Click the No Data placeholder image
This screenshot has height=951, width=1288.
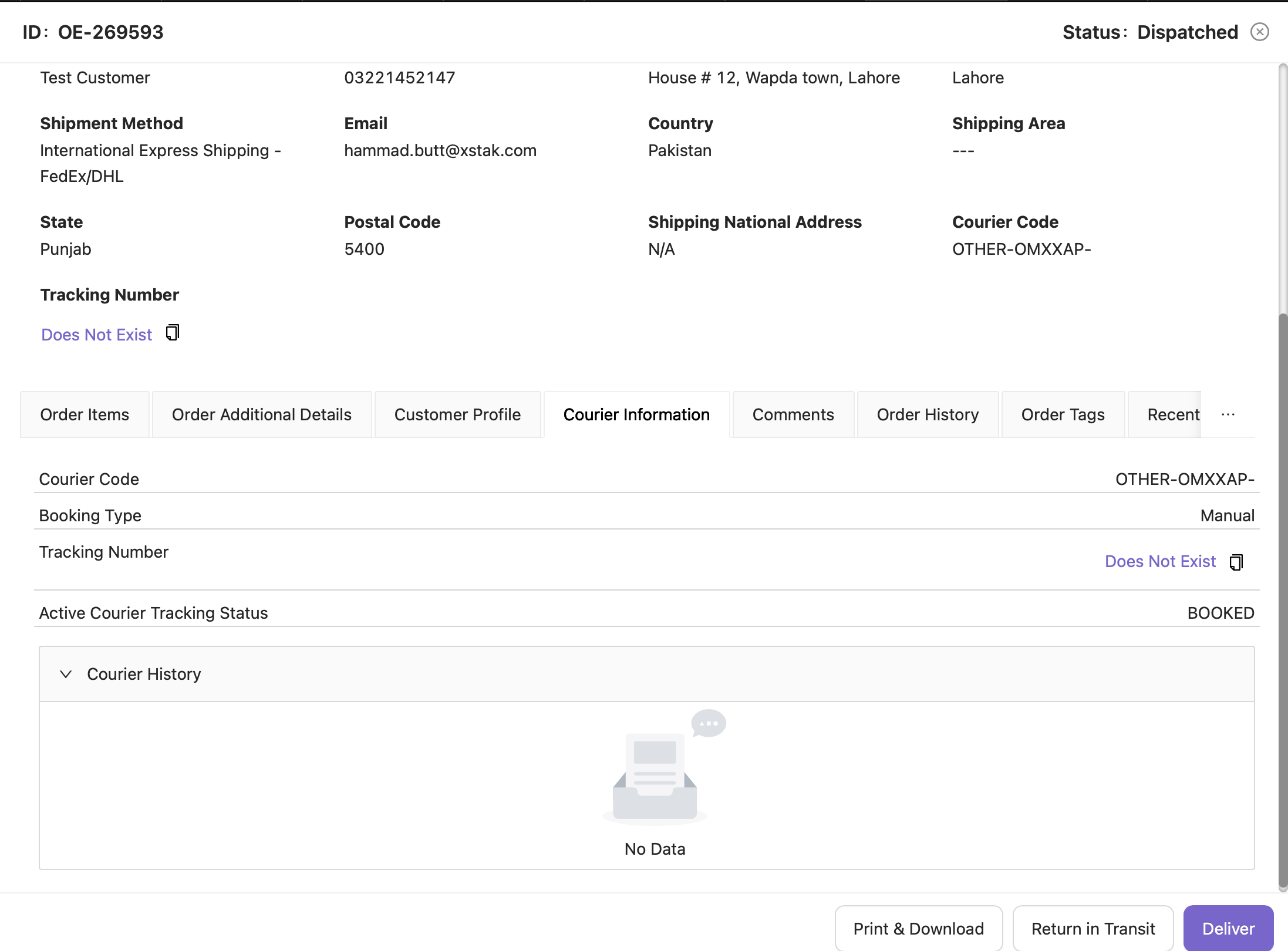click(665, 767)
